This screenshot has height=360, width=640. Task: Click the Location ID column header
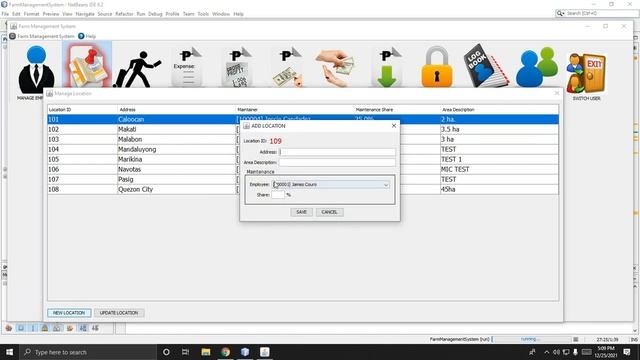82,110
